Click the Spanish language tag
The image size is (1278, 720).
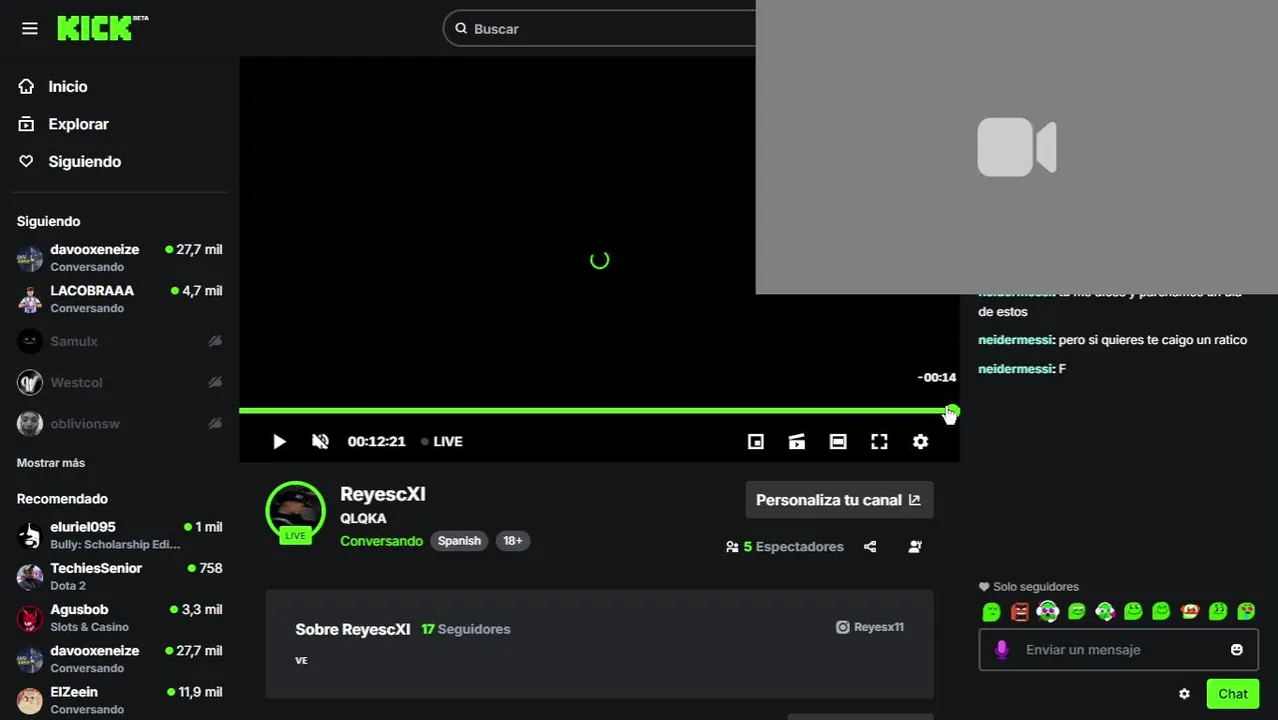(459, 541)
